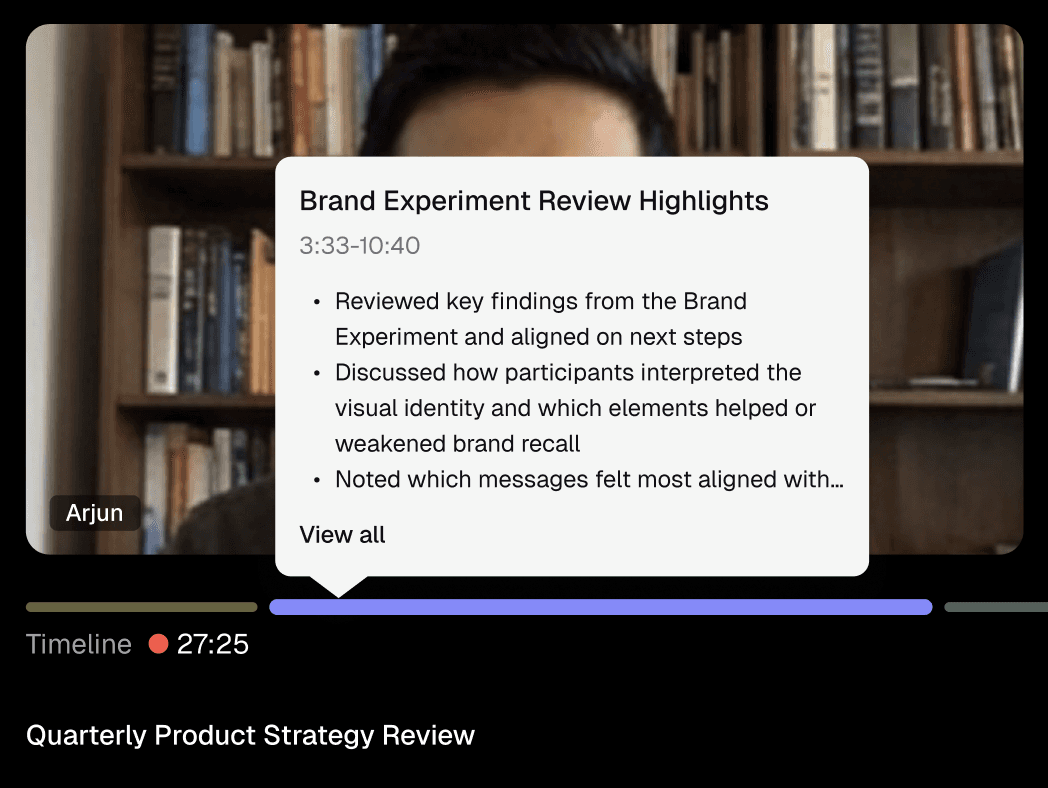Select the olive first timeline segment
1048x788 pixels.
click(142, 607)
